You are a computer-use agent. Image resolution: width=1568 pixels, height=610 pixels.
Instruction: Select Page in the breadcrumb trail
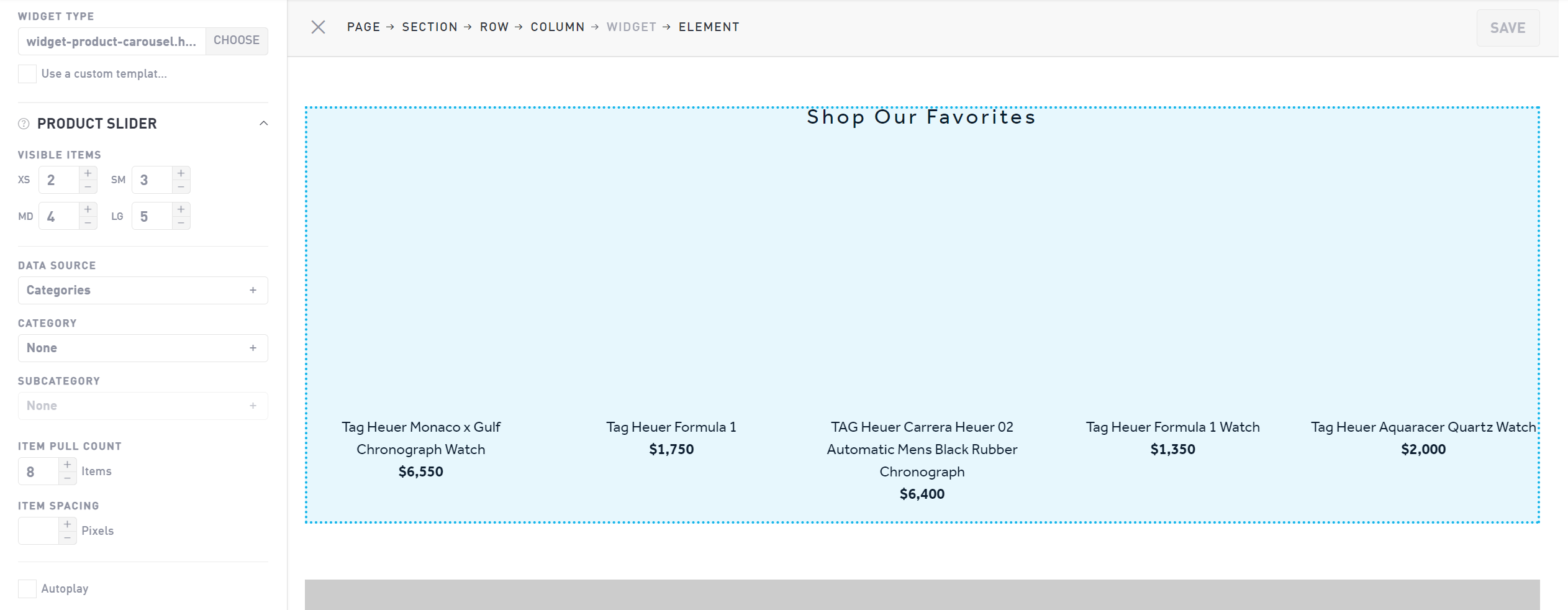363,27
